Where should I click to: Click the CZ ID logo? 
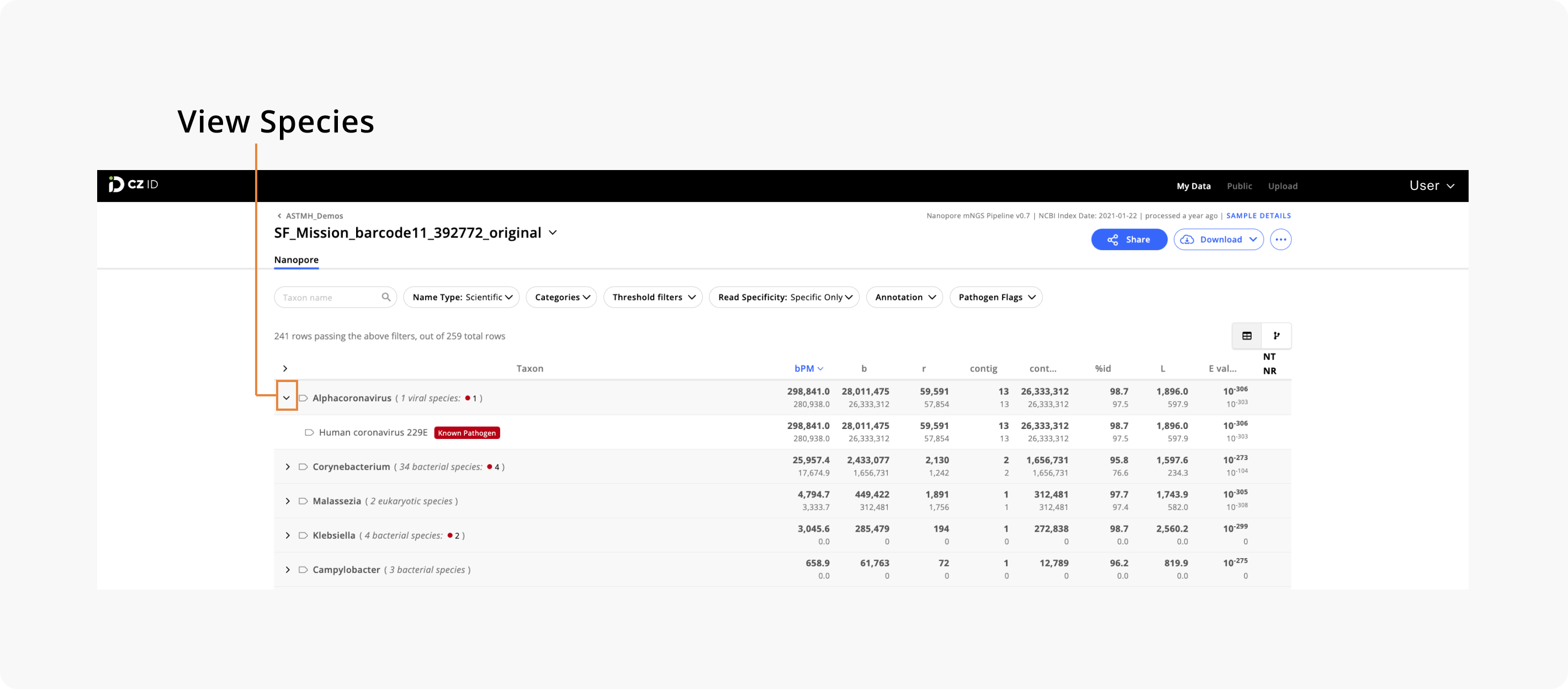click(x=133, y=184)
